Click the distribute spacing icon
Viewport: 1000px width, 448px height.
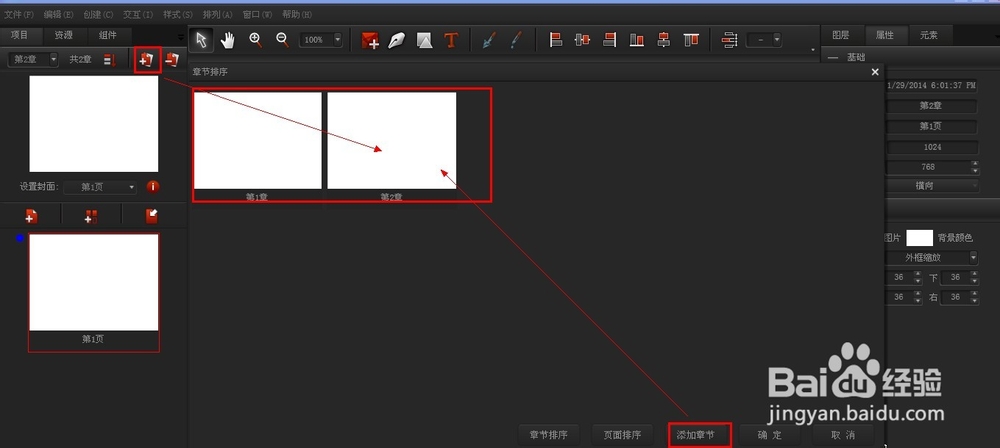point(730,40)
